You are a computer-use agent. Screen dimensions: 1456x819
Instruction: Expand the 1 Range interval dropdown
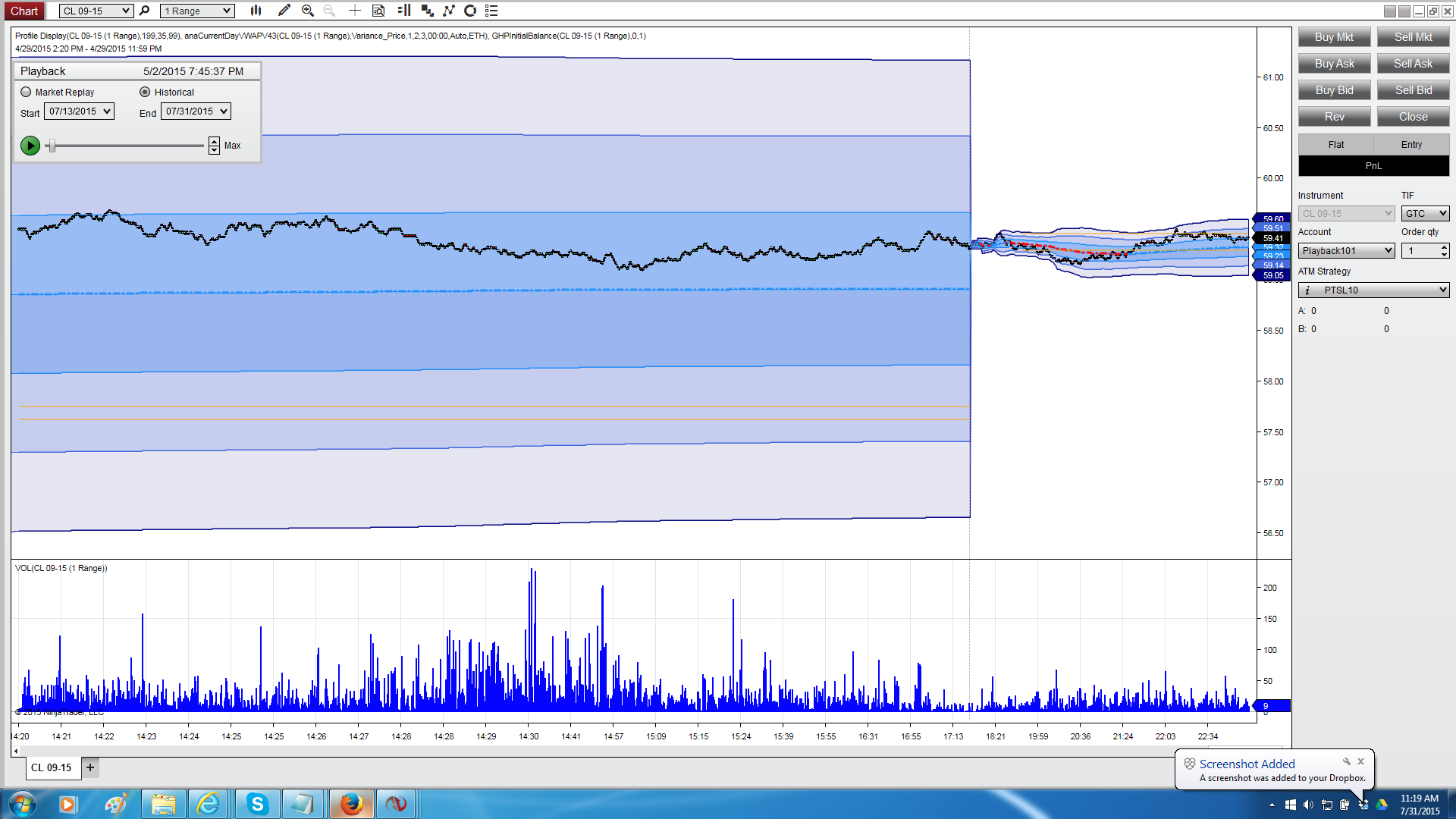click(x=197, y=11)
